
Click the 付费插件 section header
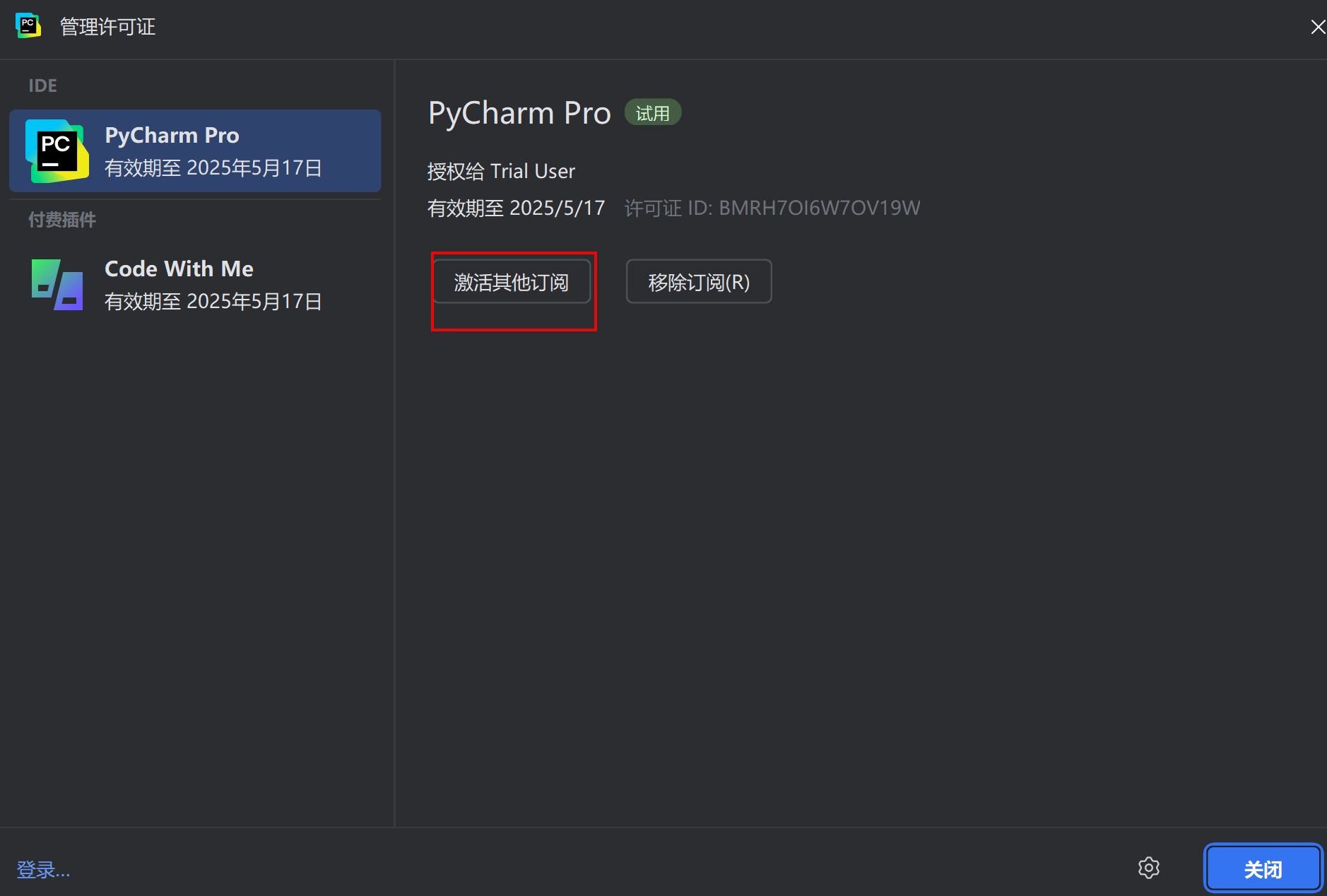click(x=62, y=220)
